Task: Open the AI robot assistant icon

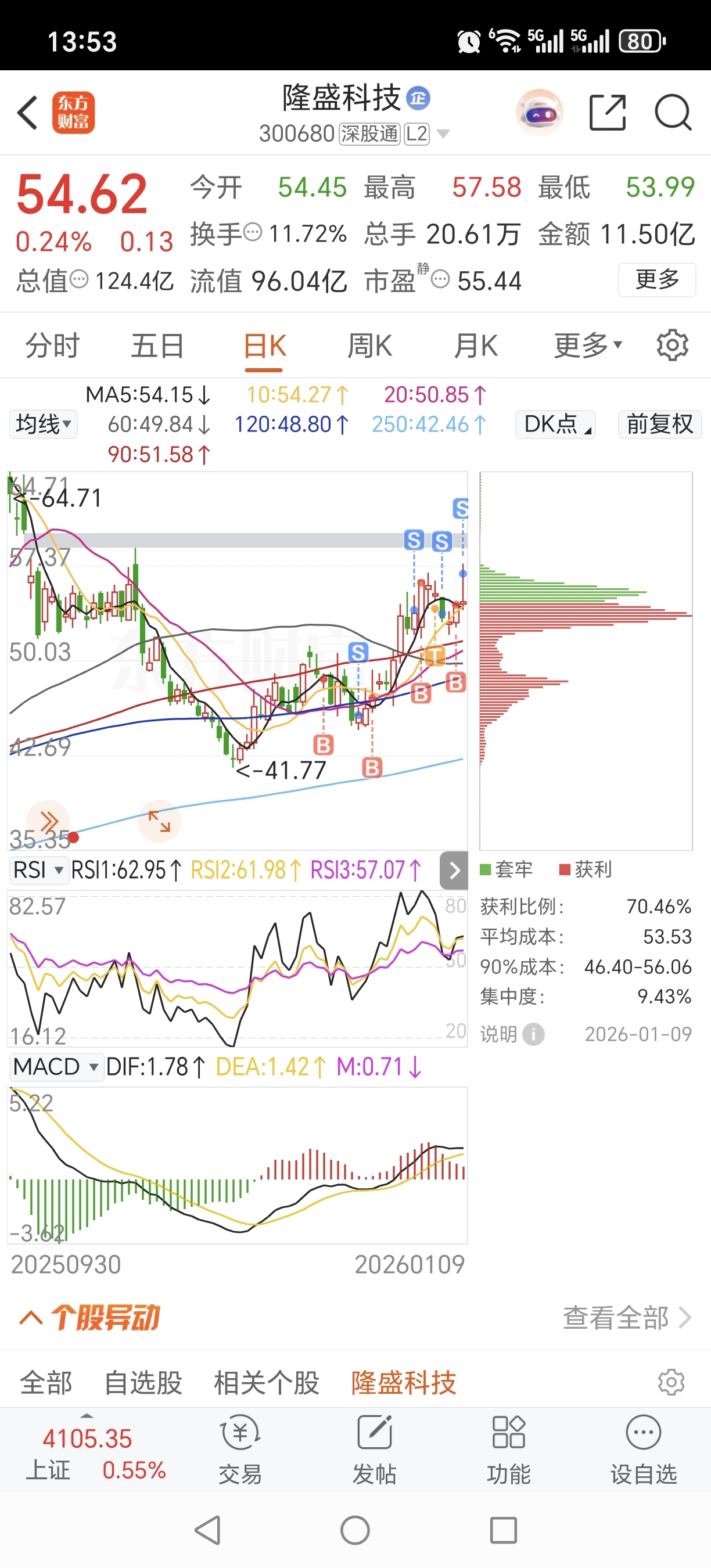Action: tap(538, 113)
